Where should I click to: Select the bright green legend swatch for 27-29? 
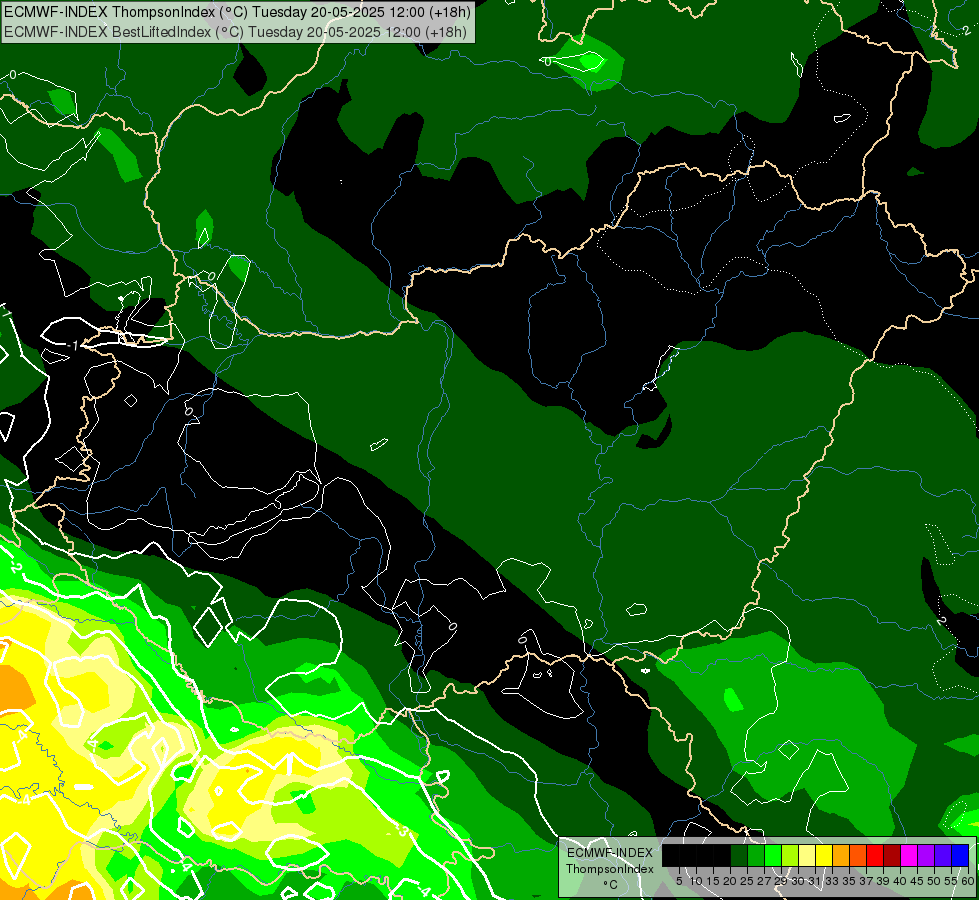click(x=773, y=855)
